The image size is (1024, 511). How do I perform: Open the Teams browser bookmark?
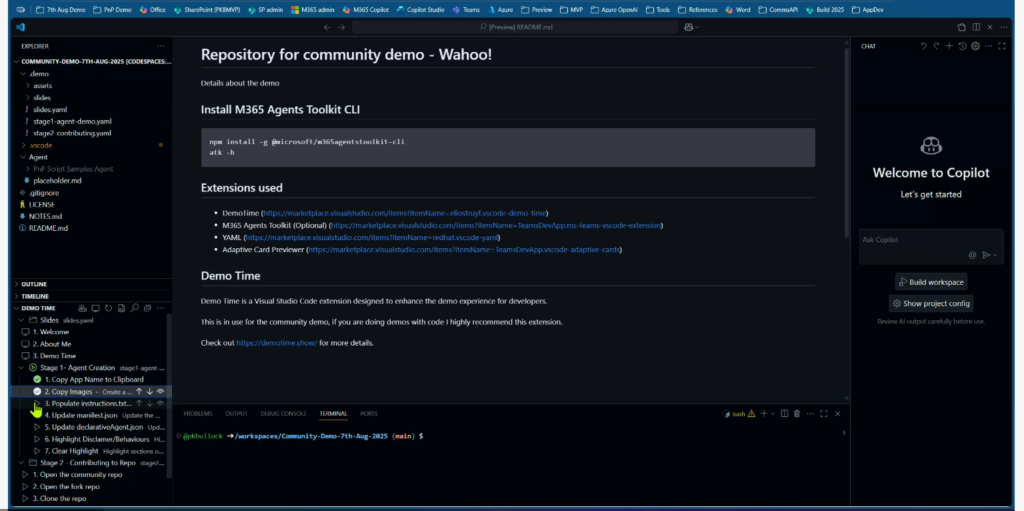pos(466,10)
